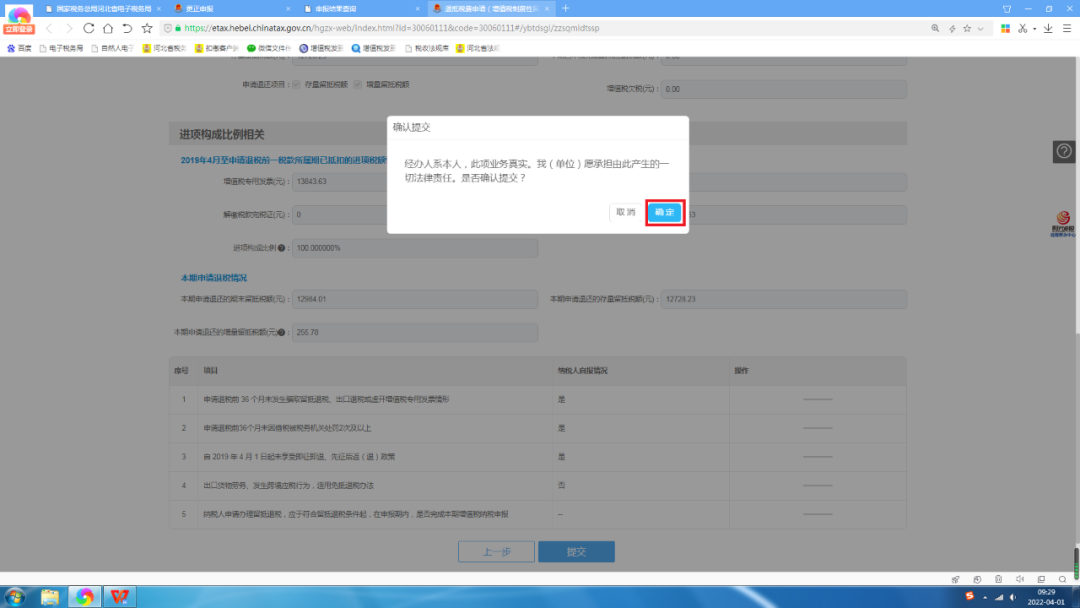
Task: Toggle the 增量留抵税额 checkbox
Action: [357, 85]
